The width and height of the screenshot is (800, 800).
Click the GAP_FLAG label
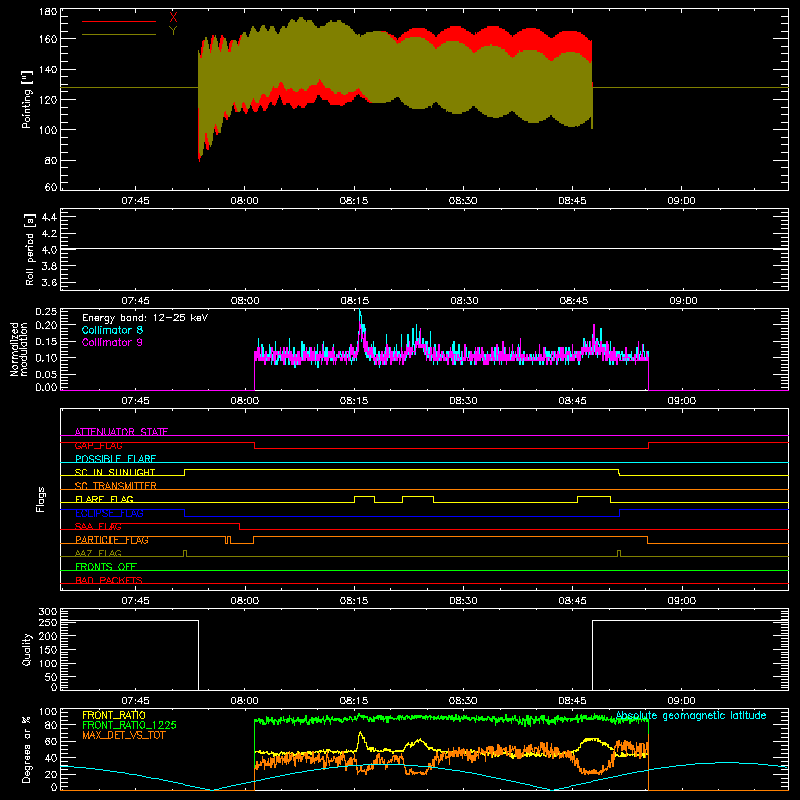98,445
